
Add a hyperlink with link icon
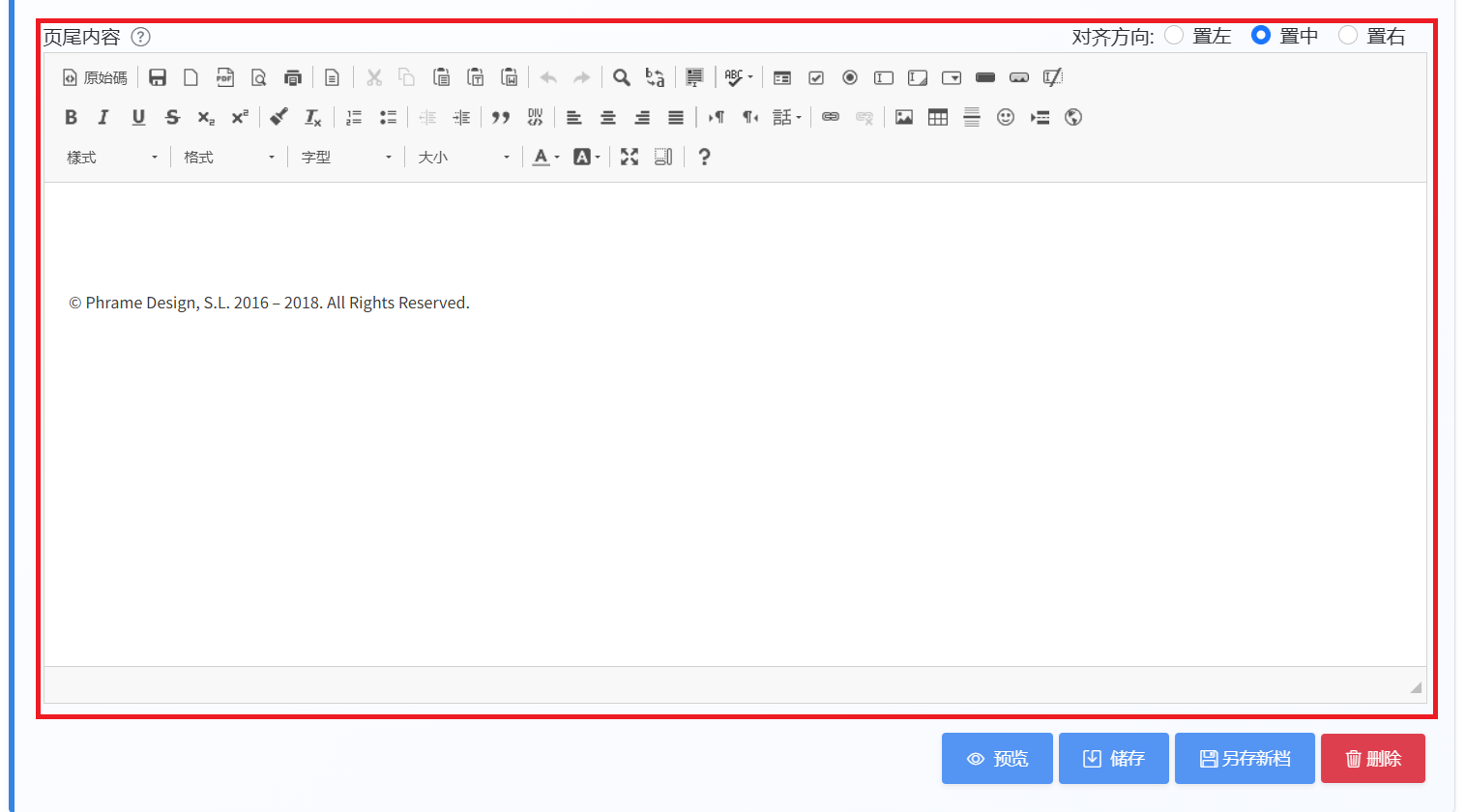(831, 117)
